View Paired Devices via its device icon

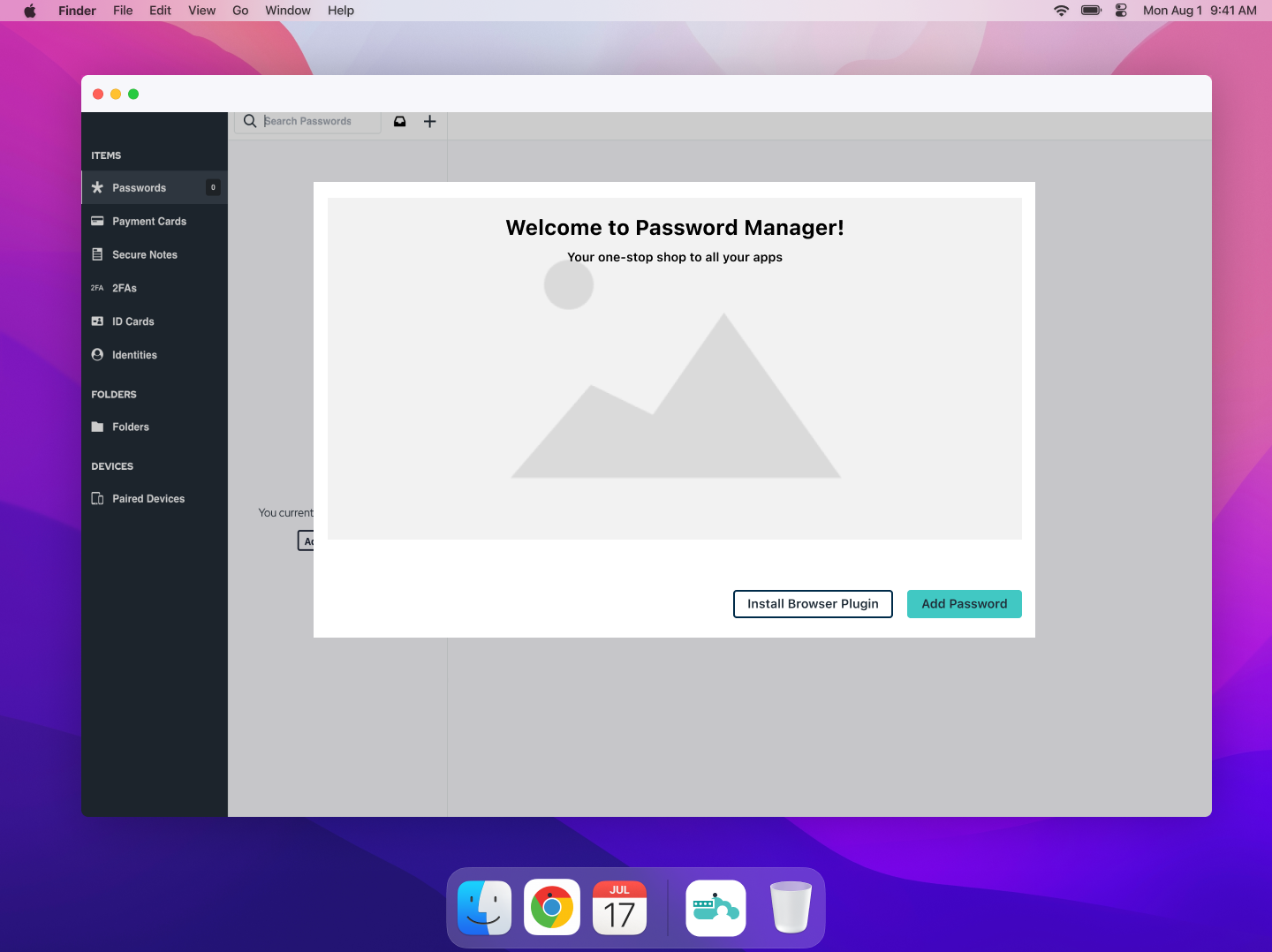click(x=97, y=498)
